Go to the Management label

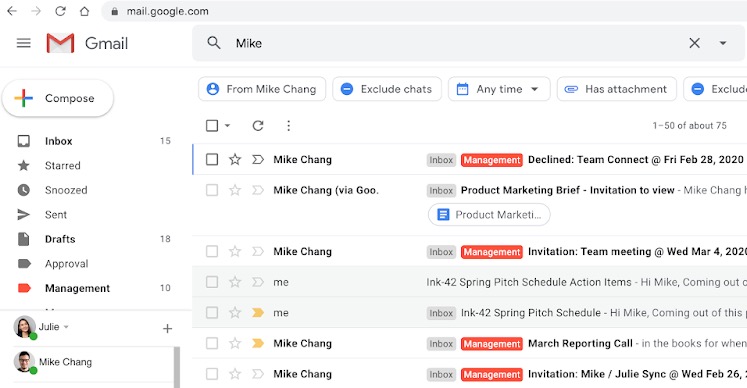point(77,288)
